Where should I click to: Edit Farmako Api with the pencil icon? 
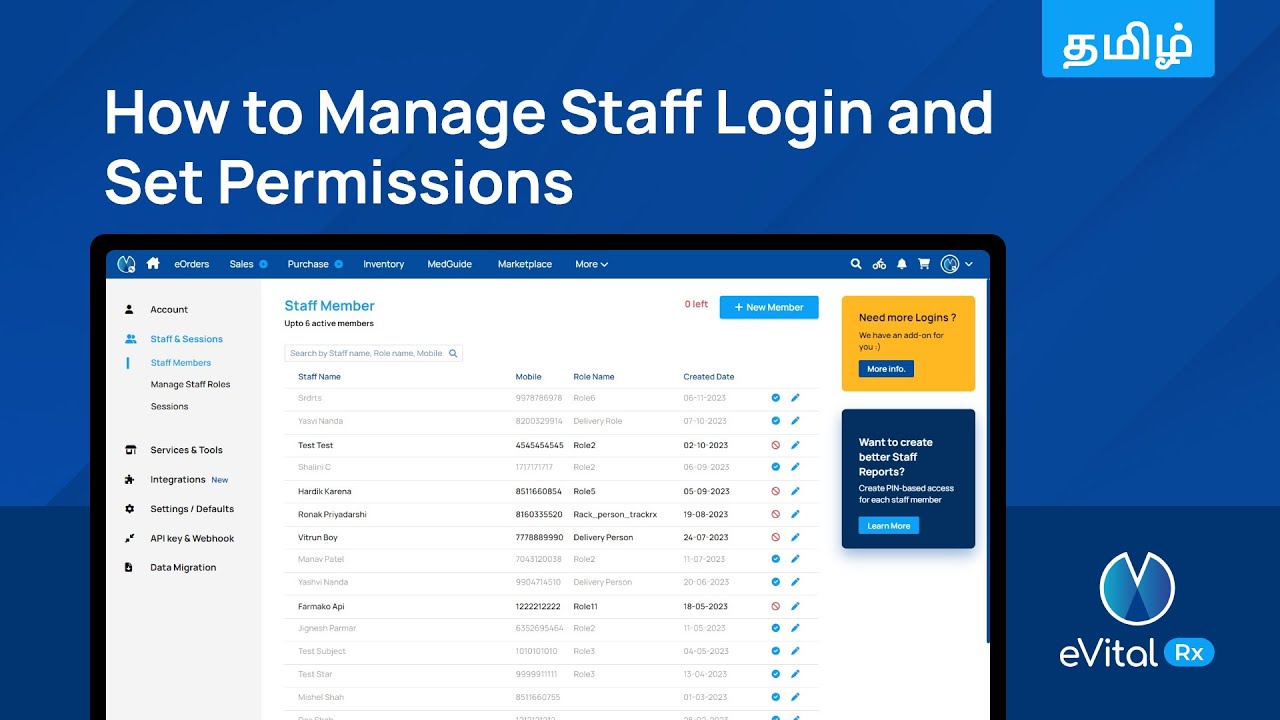coord(796,606)
